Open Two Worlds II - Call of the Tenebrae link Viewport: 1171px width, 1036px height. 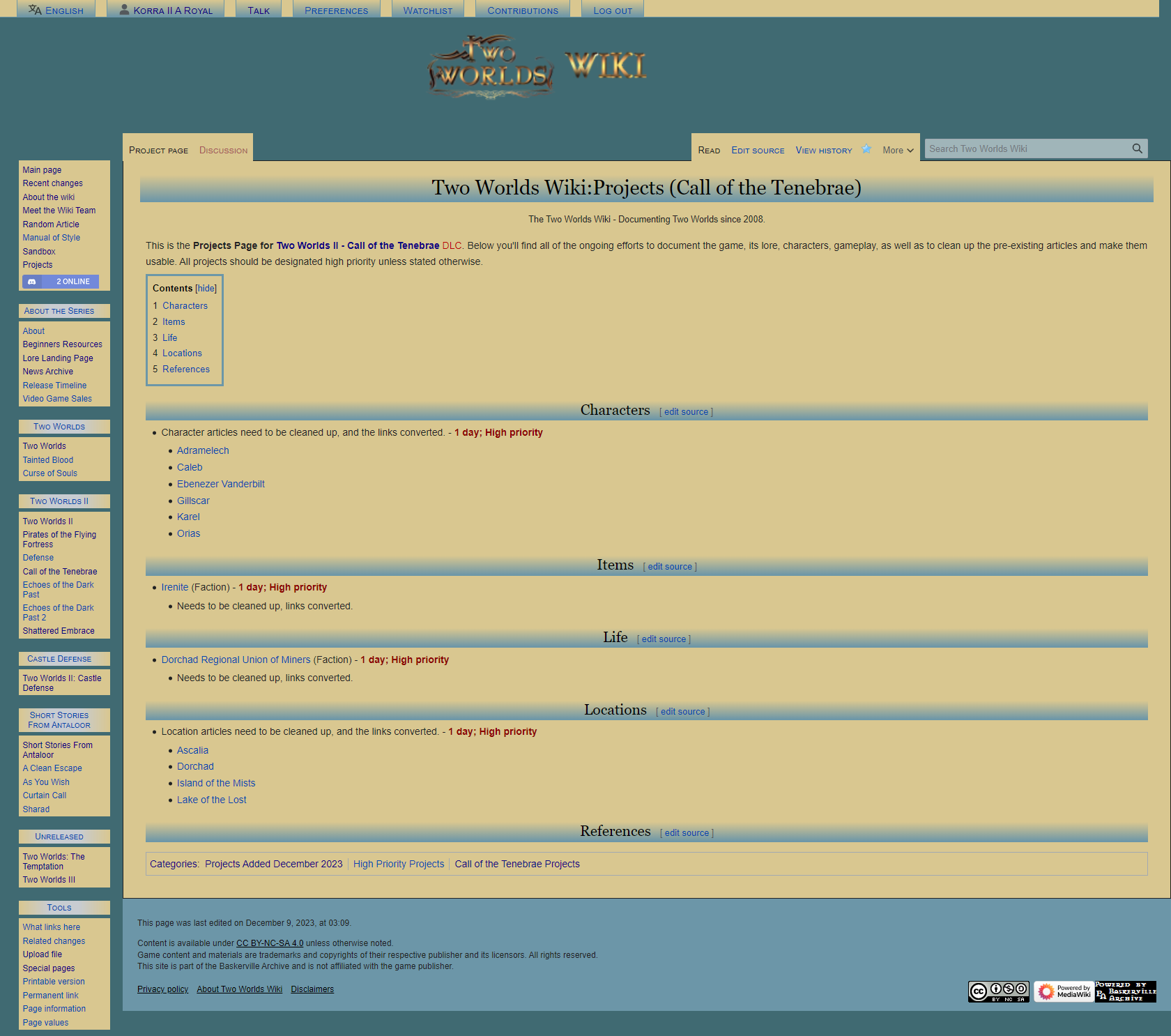click(358, 246)
